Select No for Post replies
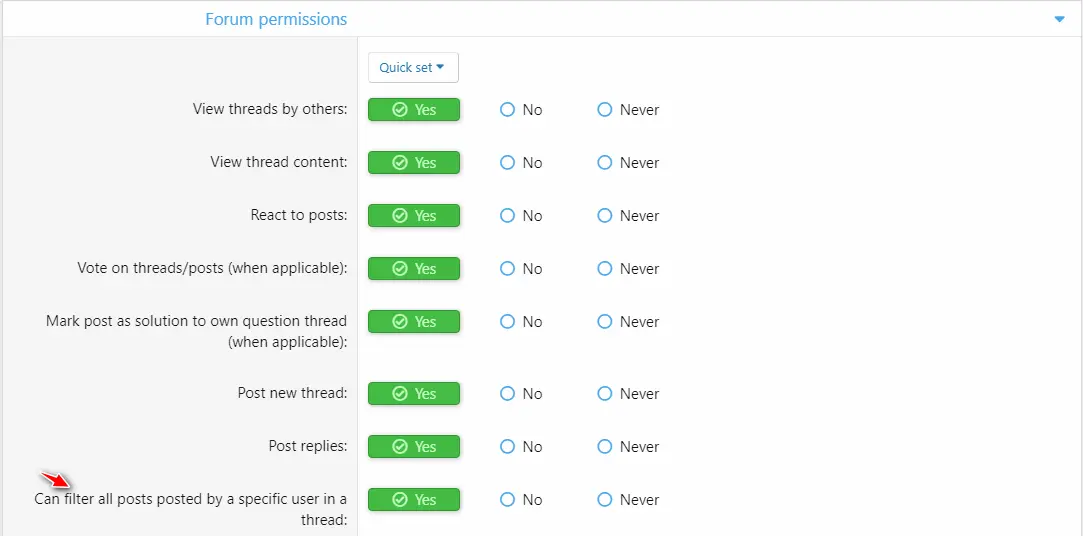This screenshot has height=536, width=1083. (521, 447)
